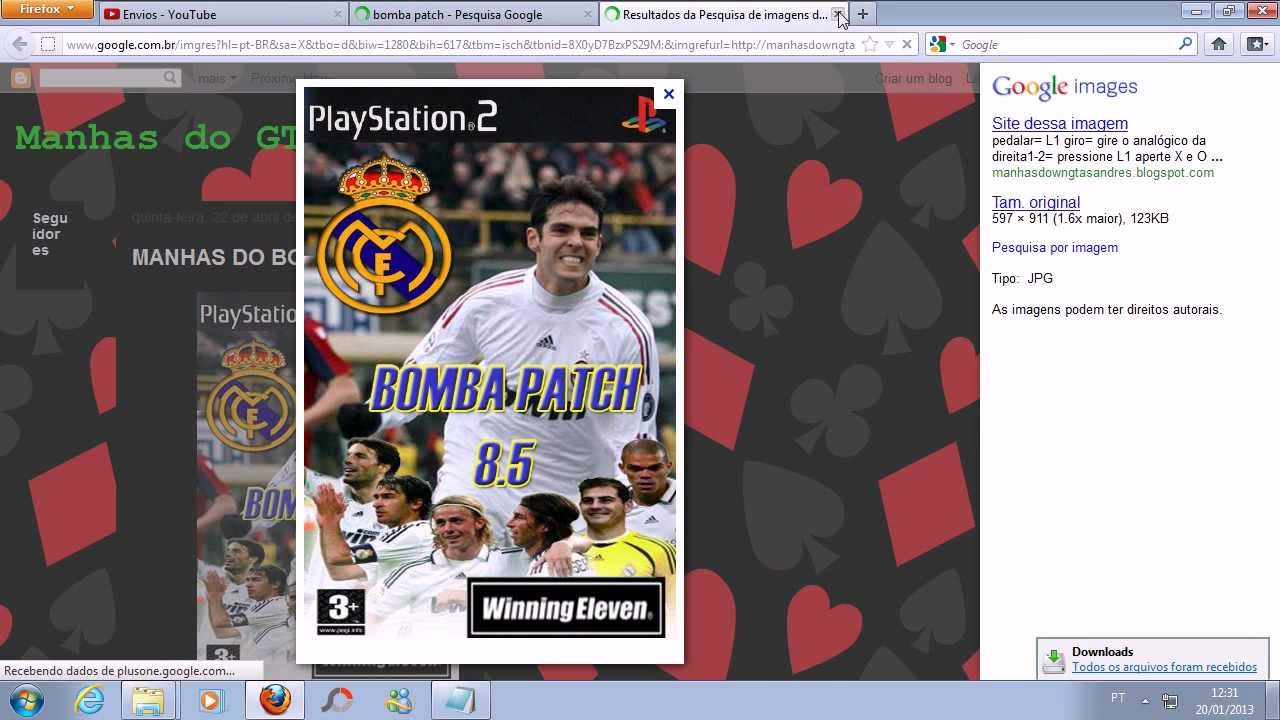Switch to Firefox in the taskbar

[x=275, y=700]
